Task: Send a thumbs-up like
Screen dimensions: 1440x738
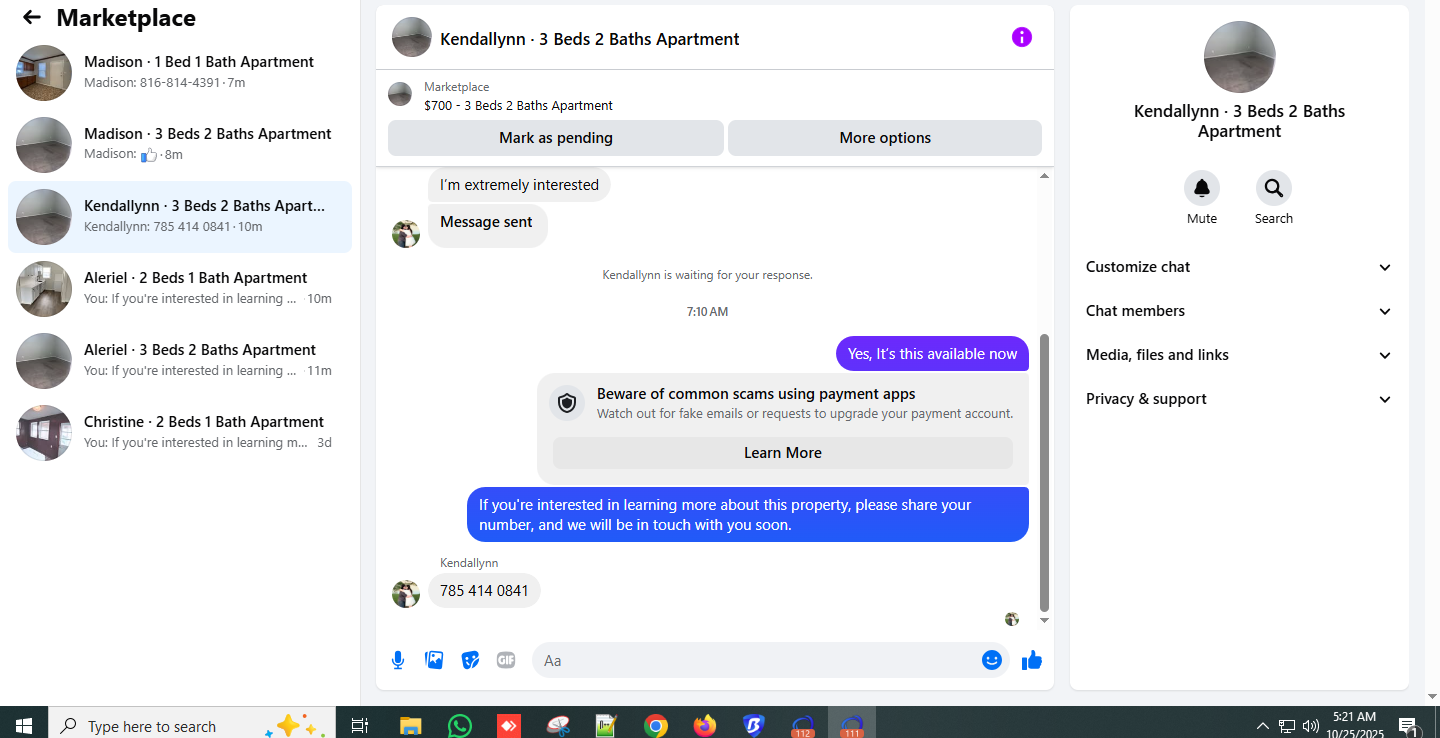Action: click(x=1032, y=660)
